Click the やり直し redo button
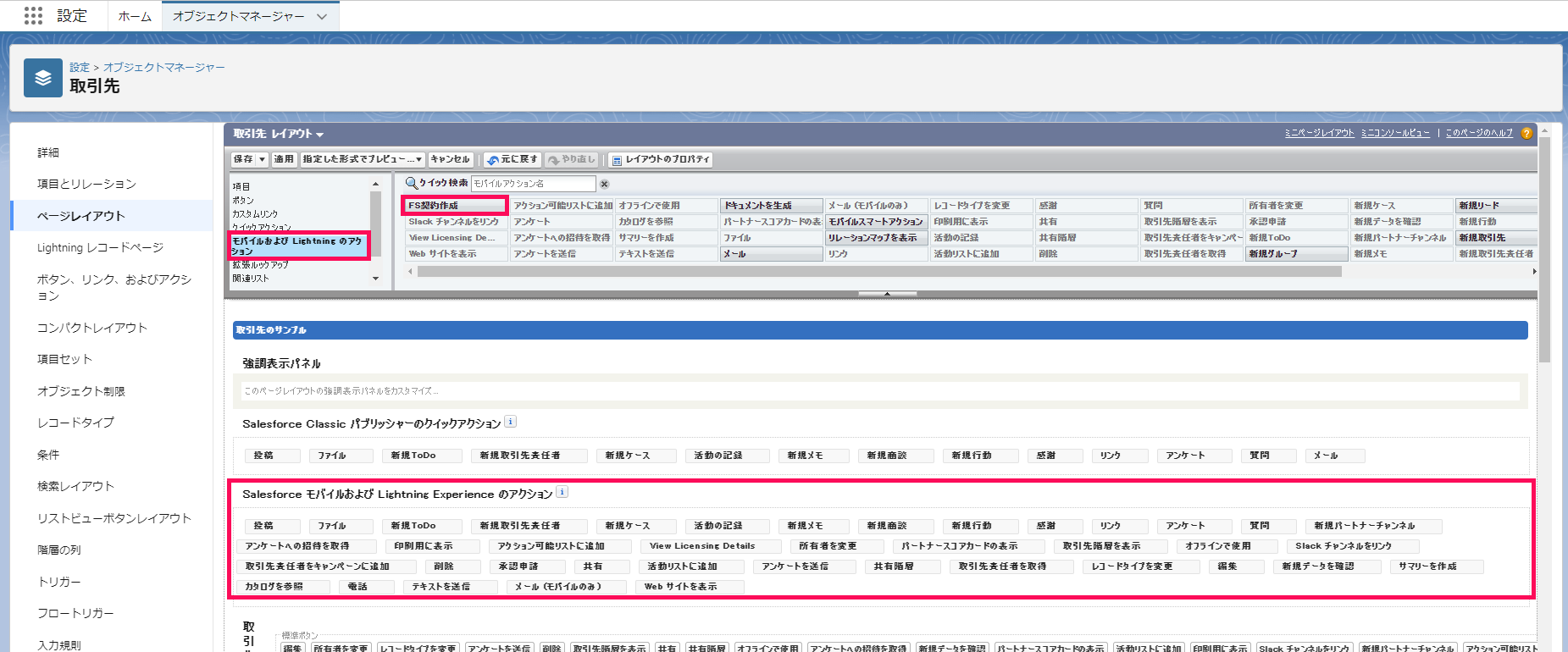This screenshot has width=1568, height=652. [572, 159]
